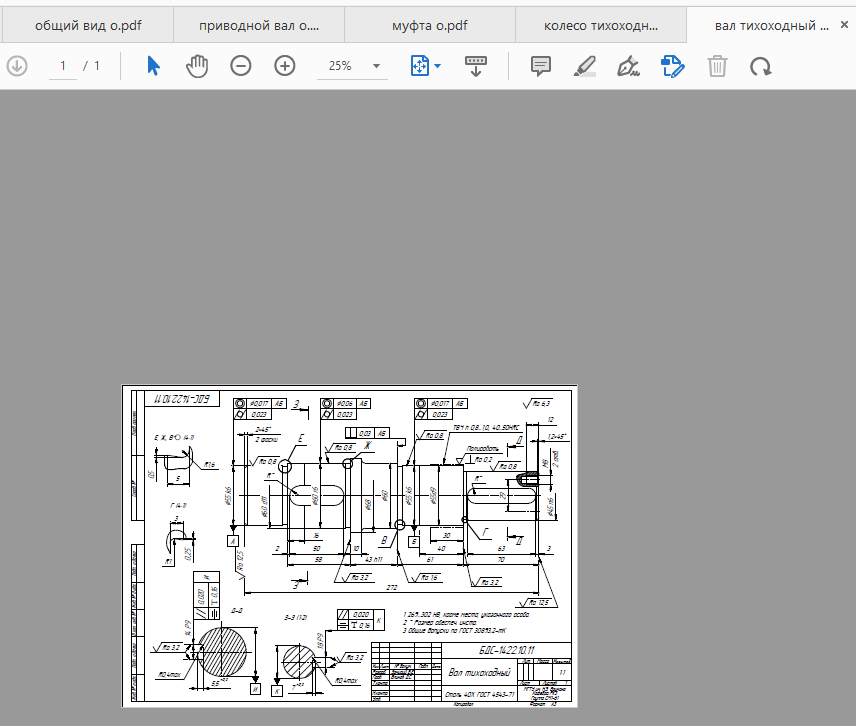This screenshot has width=856, height=726.
Task: Activate the Hand pan tool
Action: pyautogui.click(x=197, y=66)
